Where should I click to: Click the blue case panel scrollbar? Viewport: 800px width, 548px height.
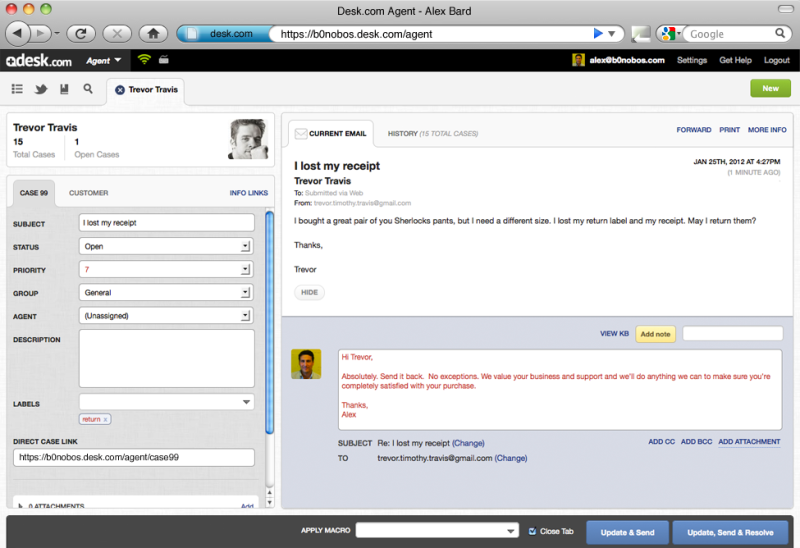[x=269, y=322]
